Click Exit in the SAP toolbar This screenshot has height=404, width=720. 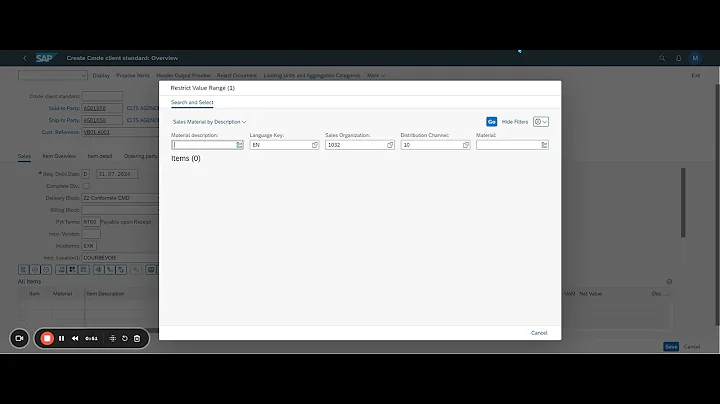696,75
